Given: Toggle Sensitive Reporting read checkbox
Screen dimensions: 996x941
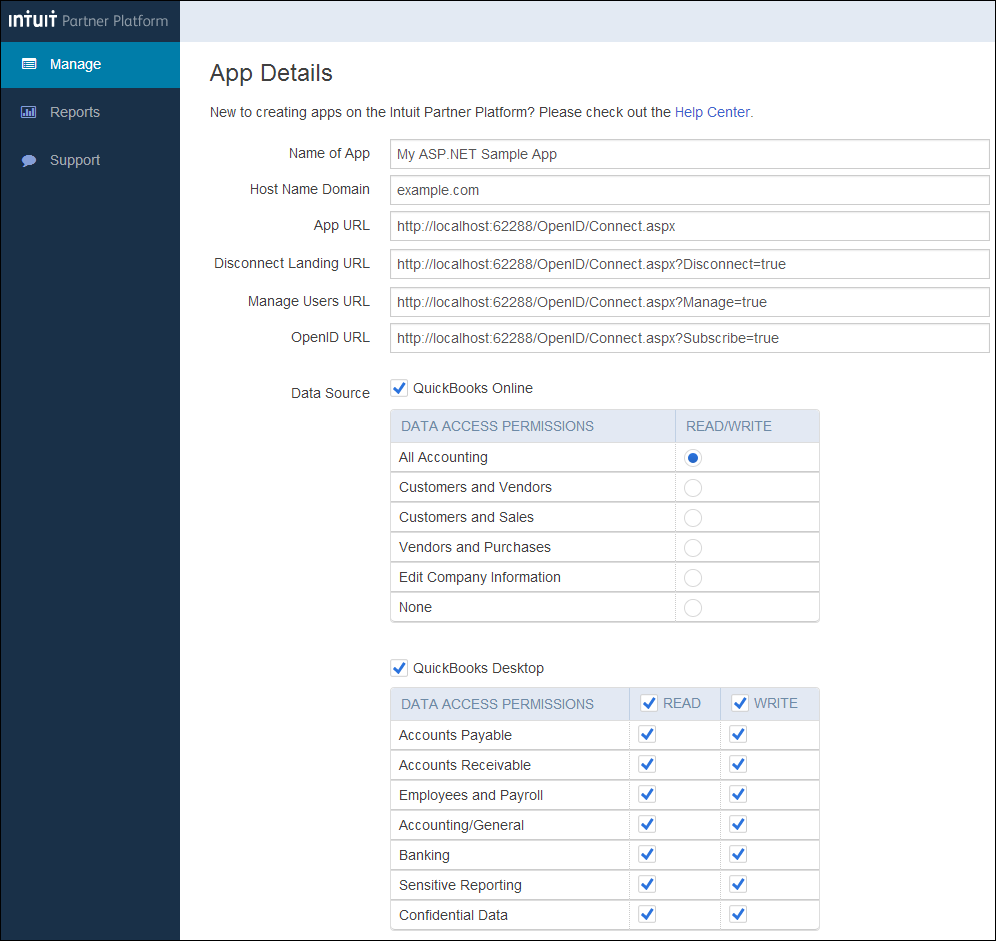Looking at the screenshot, I should coord(647,884).
